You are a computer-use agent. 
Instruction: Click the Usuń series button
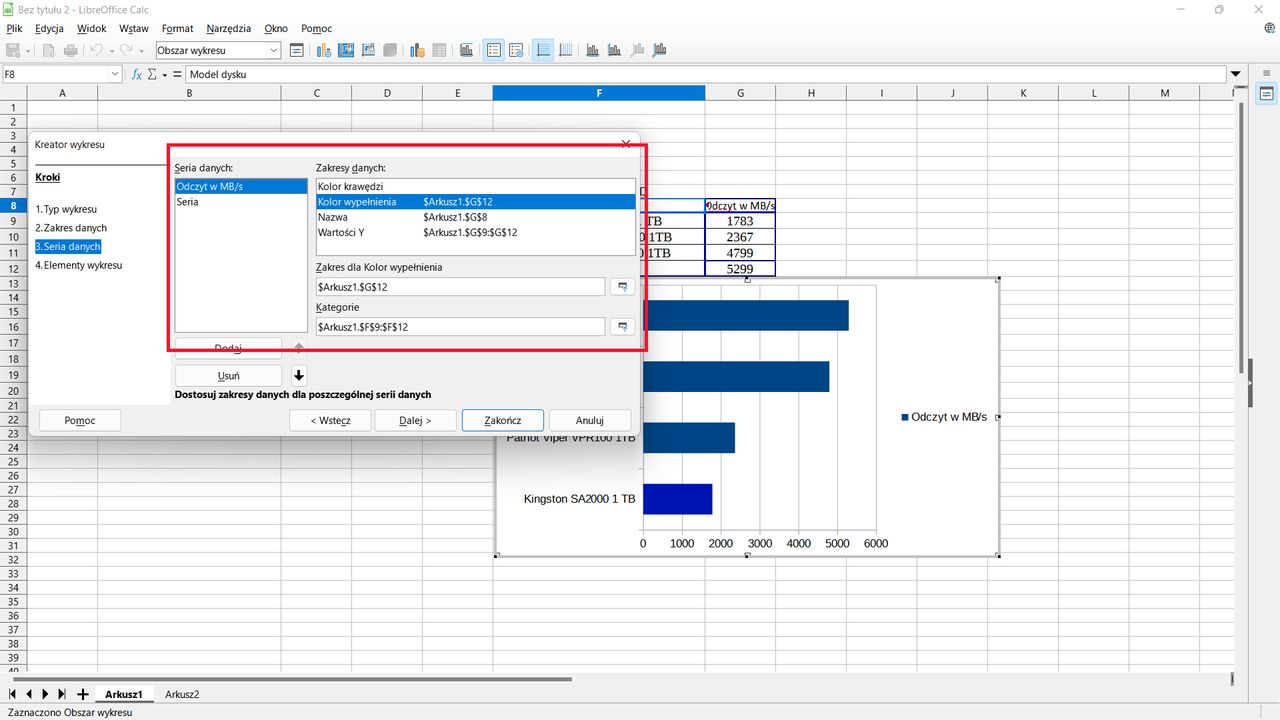pyautogui.click(x=228, y=376)
